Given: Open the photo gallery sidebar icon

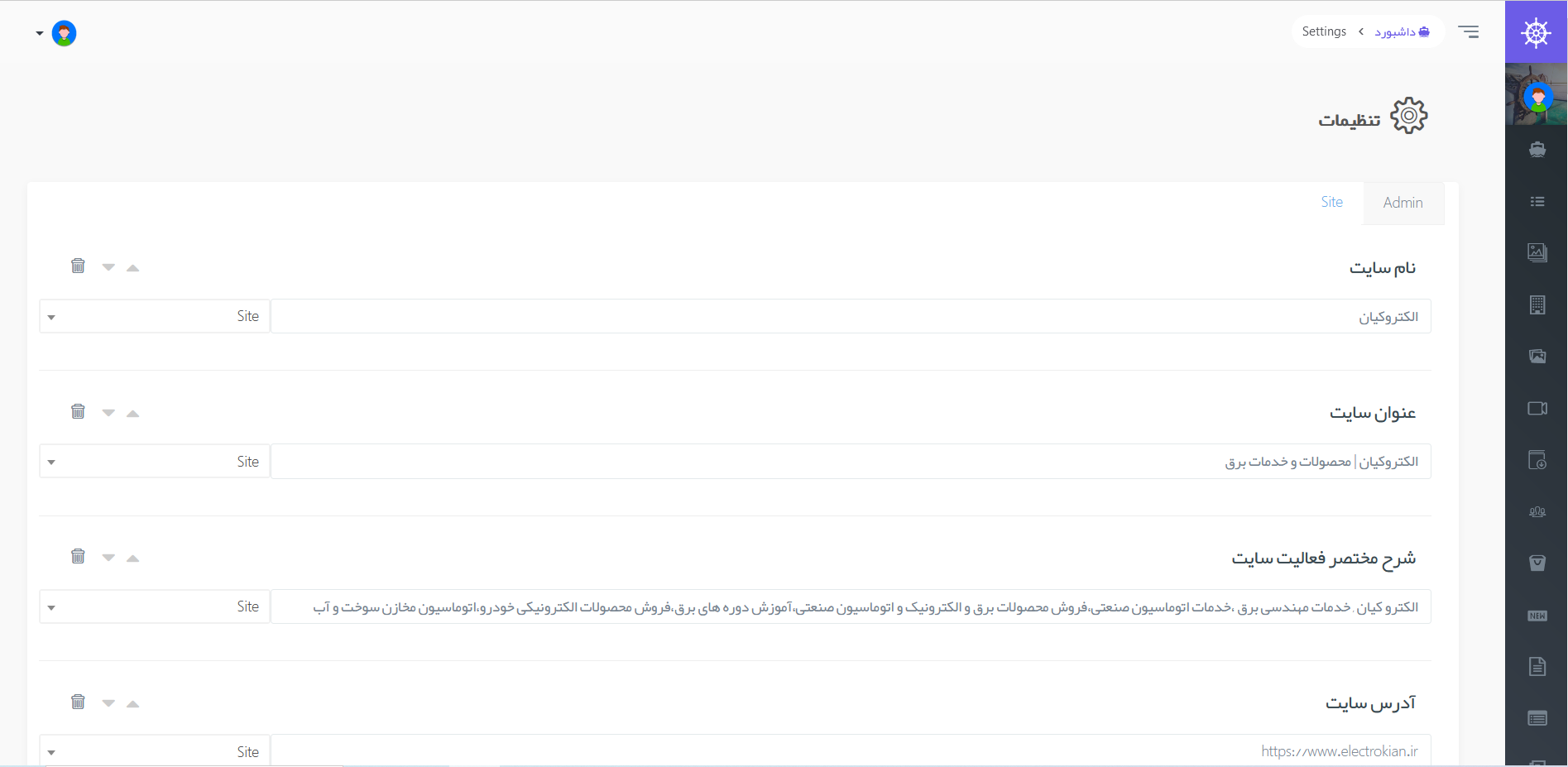Looking at the screenshot, I should (x=1537, y=357).
